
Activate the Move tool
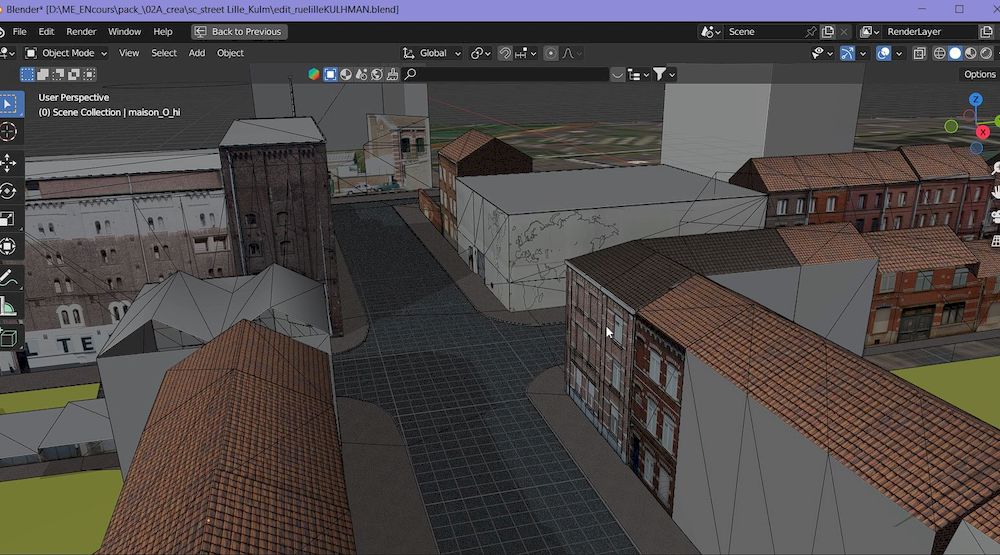[9, 162]
